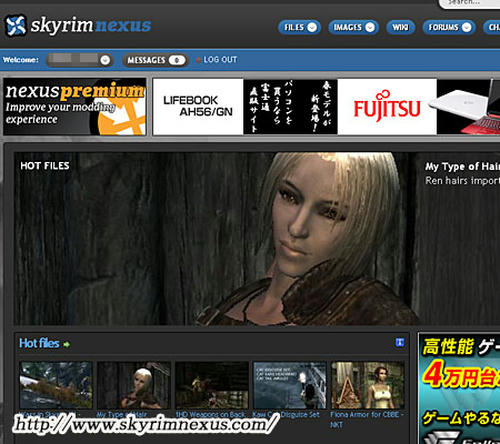Screen dimensions: 500x444
Task: Click the 'HOT FILES' banner heading
Action: [45, 166]
